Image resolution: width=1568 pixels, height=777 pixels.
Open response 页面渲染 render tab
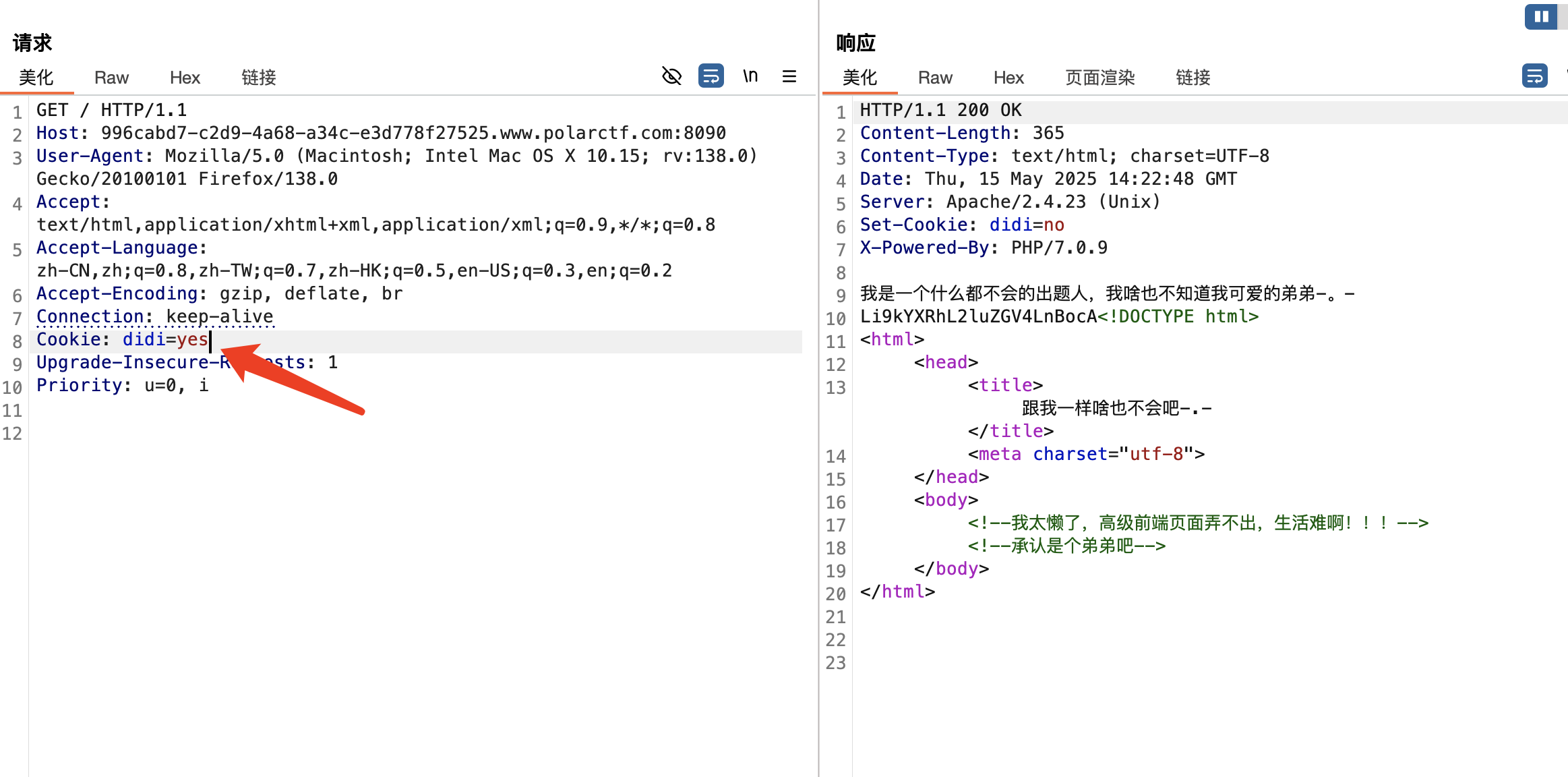[1099, 78]
